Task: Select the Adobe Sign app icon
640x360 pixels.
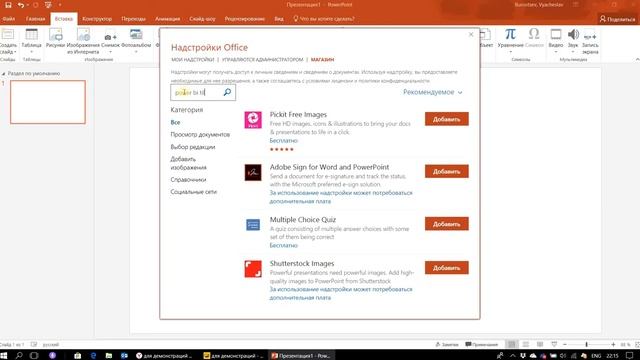Action: 253,172
